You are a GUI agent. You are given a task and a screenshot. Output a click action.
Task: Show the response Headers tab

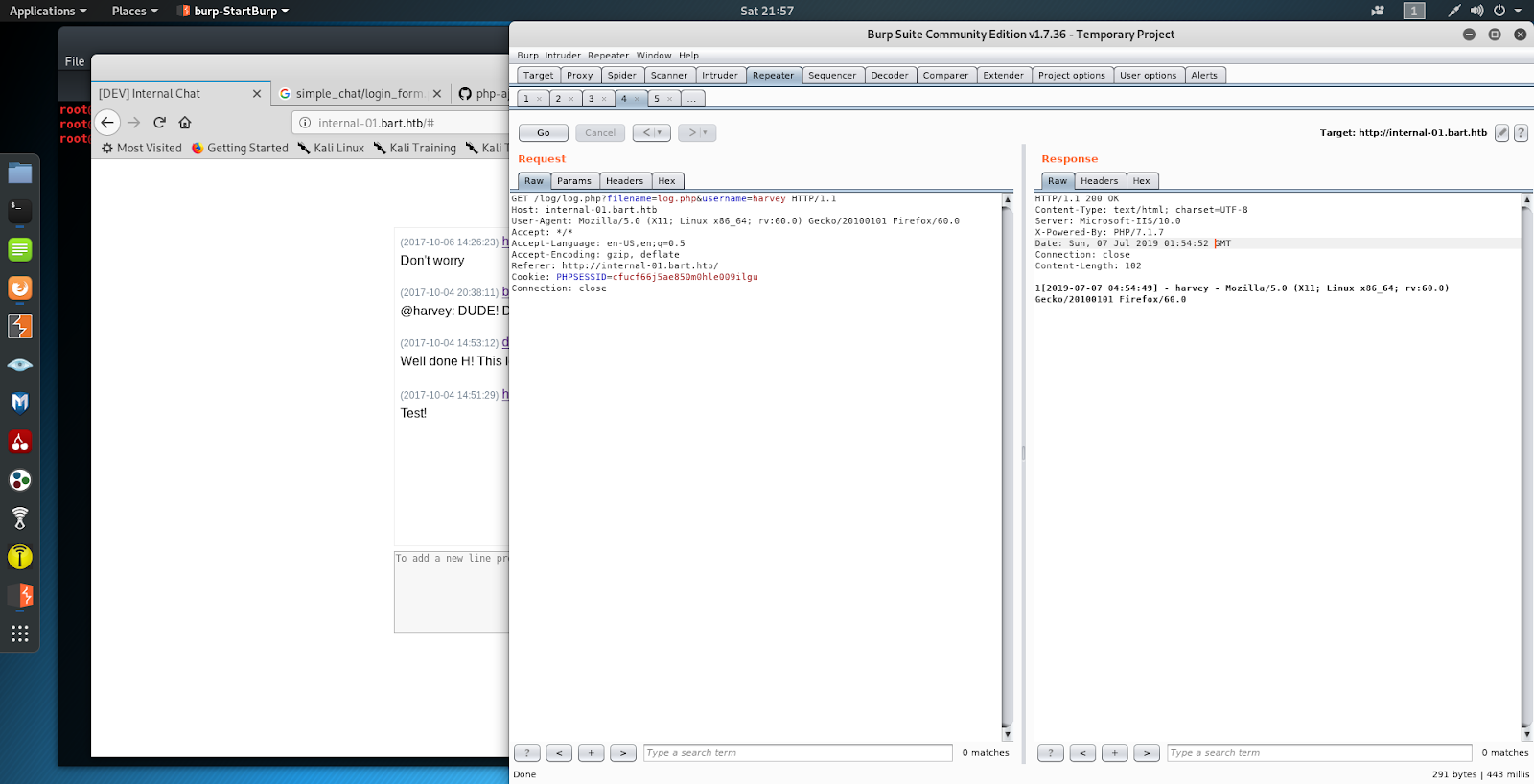coord(1100,181)
